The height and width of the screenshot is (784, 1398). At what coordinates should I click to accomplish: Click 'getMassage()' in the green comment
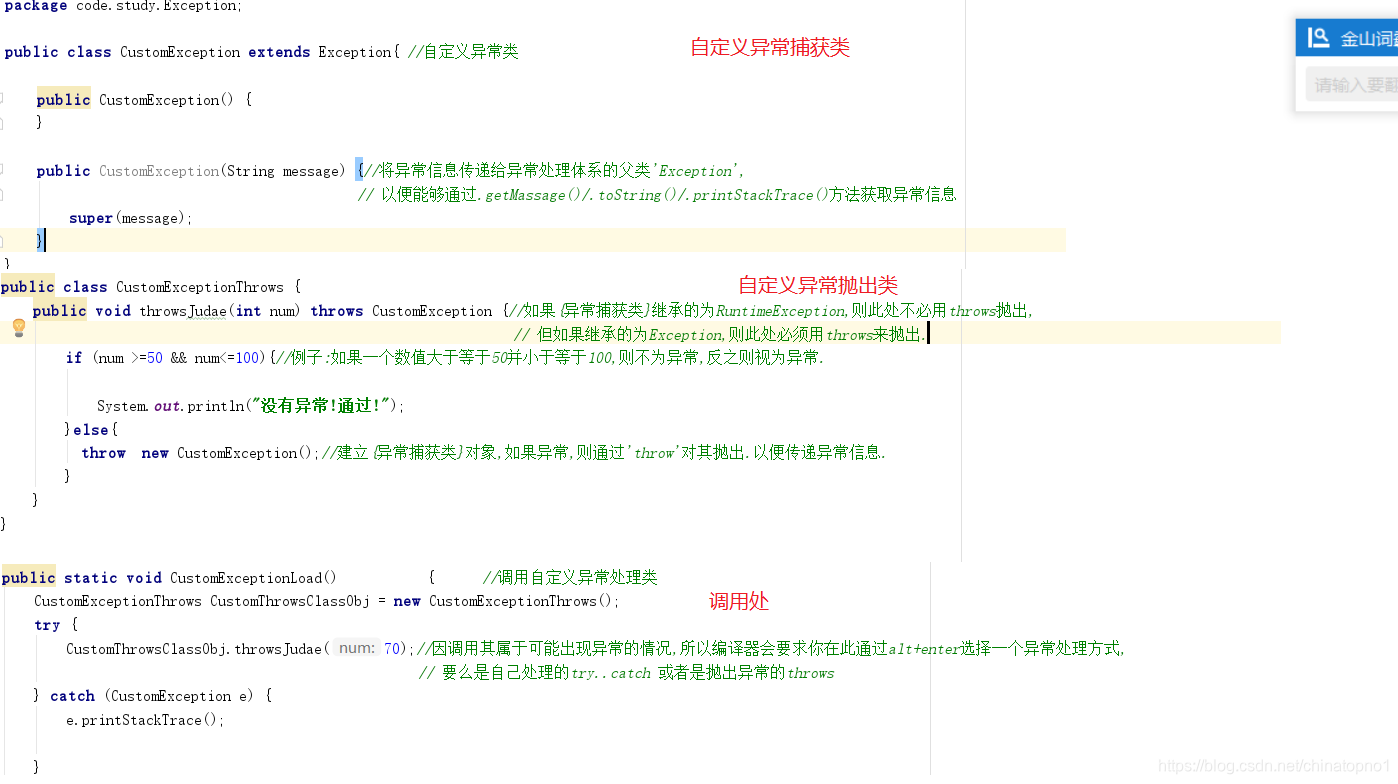(534, 195)
